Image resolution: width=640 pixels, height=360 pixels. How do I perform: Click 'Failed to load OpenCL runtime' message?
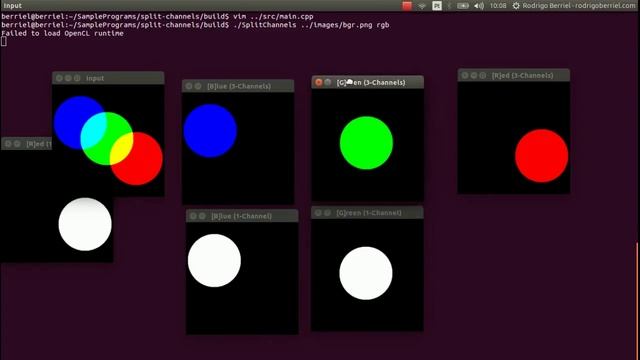[62, 33]
